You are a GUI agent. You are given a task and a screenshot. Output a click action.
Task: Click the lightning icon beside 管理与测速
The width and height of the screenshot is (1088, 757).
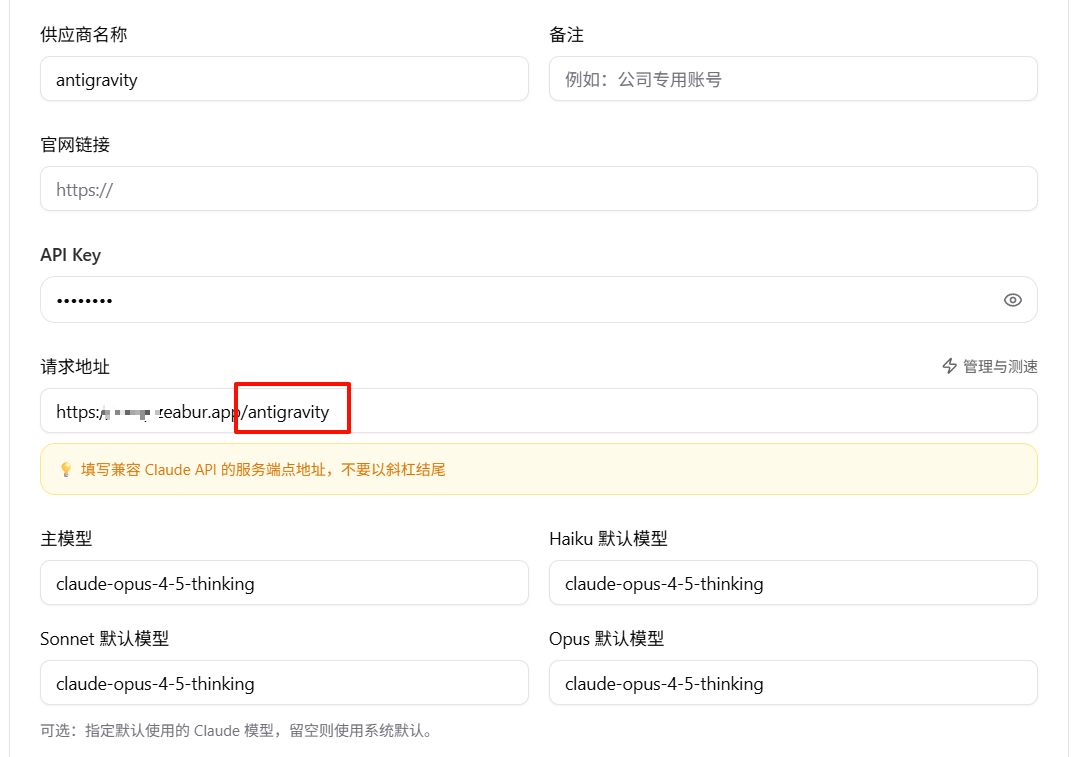pyautogui.click(x=949, y=366)
